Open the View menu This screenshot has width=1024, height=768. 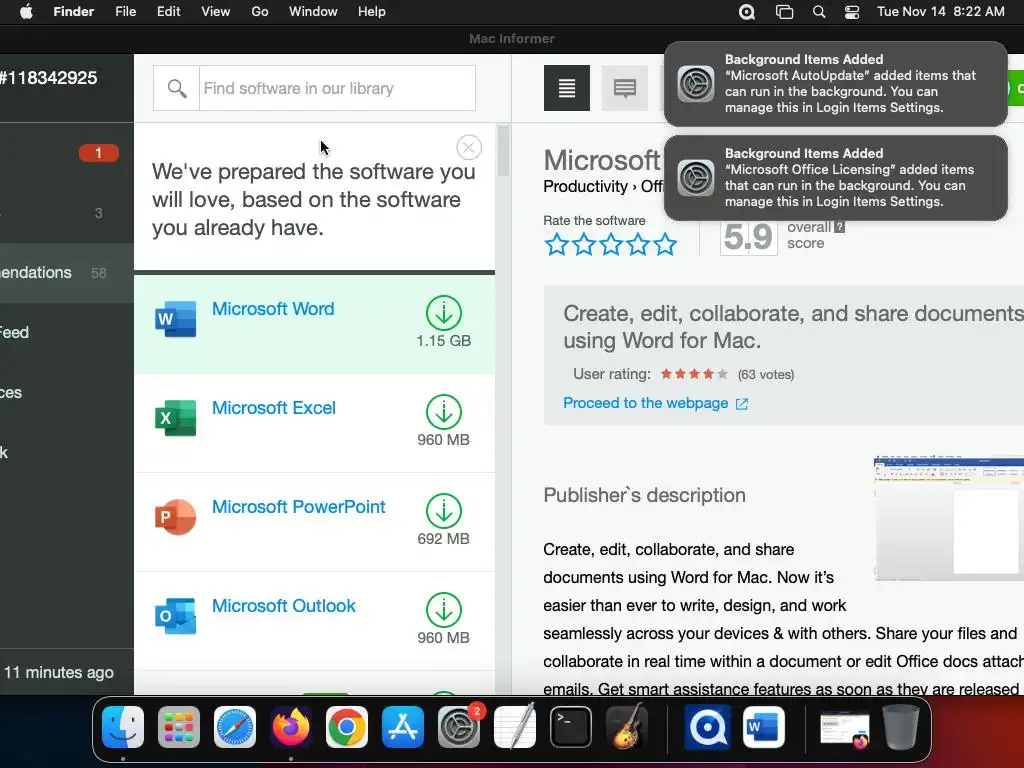click(x=216, y=12)
